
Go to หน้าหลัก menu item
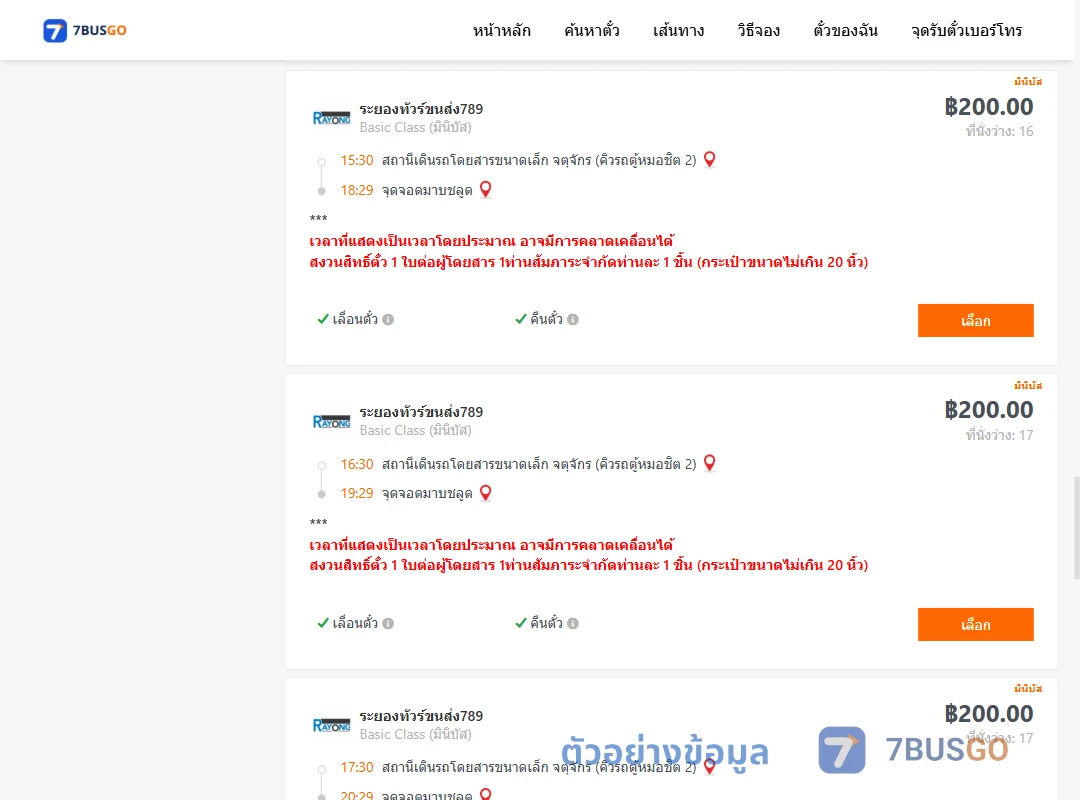click(501, 30)
